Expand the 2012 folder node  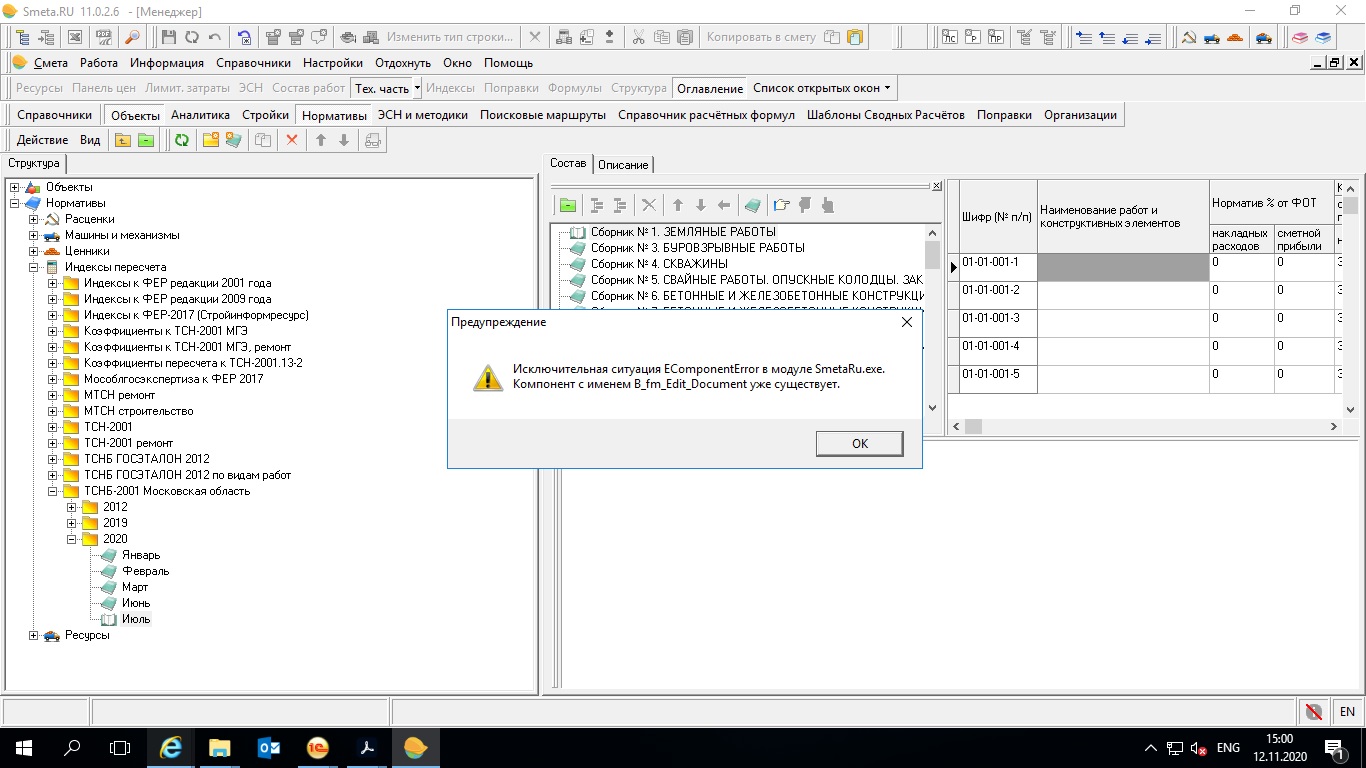(x=72, y=507)
